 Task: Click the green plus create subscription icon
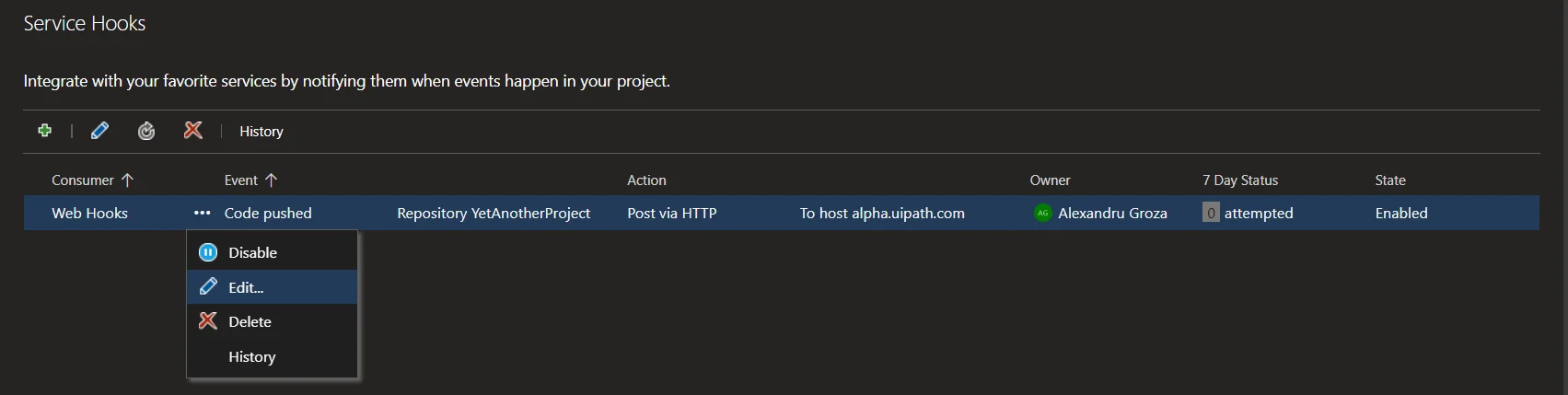point(44,131)
